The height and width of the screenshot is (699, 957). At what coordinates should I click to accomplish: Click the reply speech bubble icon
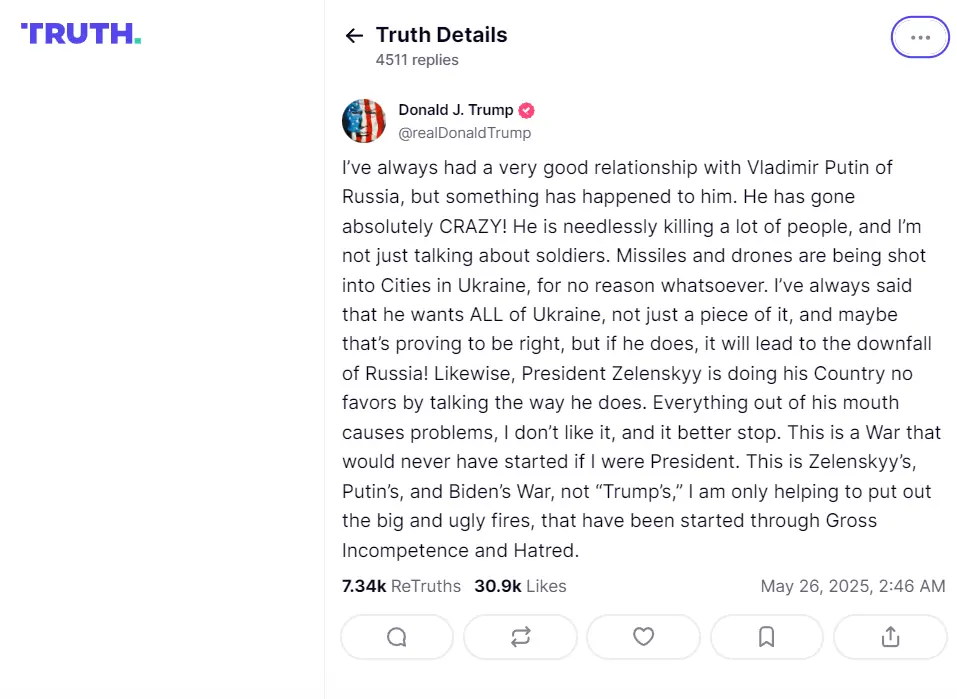coord(397,637)
